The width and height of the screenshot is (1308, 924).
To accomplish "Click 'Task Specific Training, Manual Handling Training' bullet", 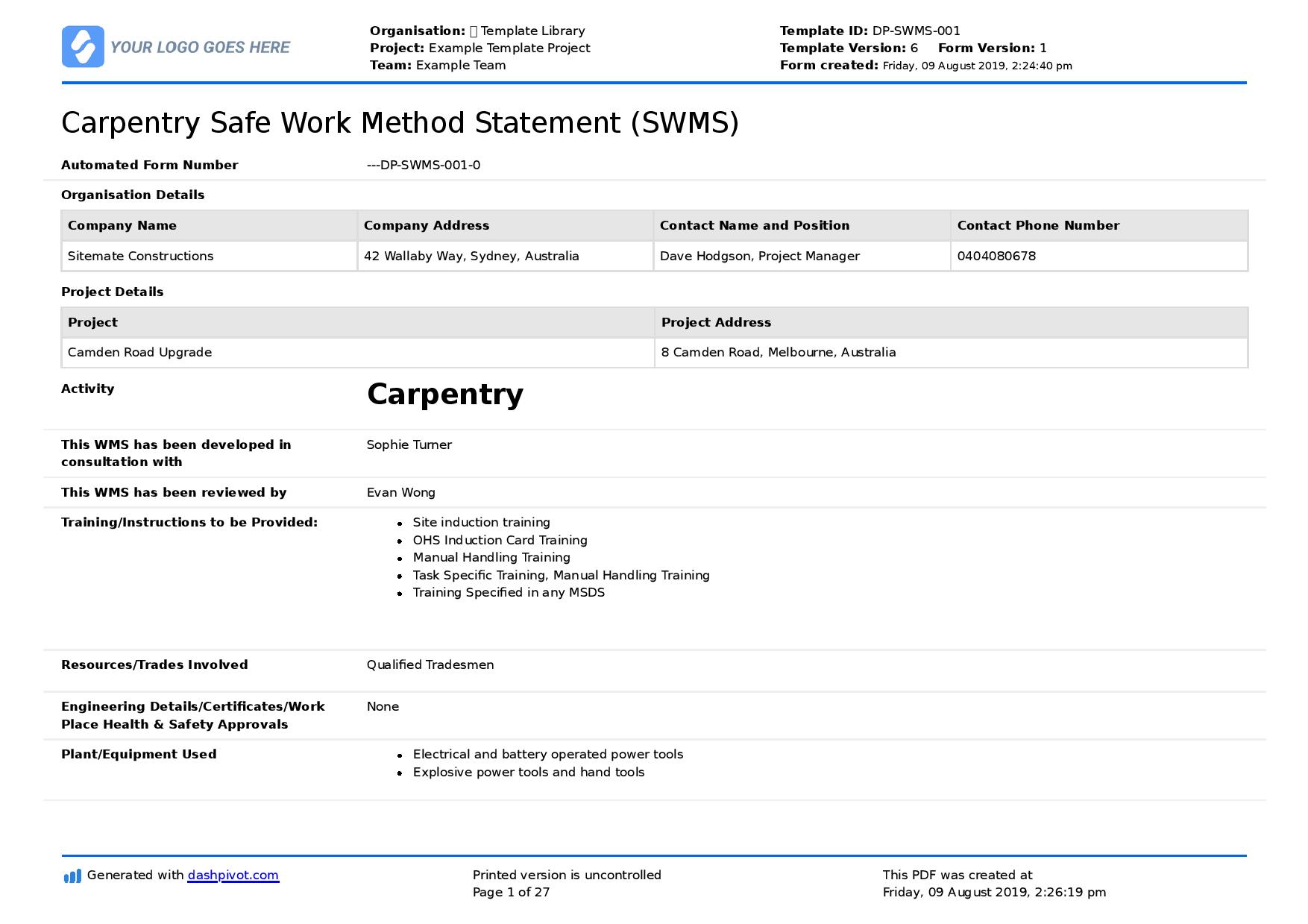I will click(x=561, y=576).
